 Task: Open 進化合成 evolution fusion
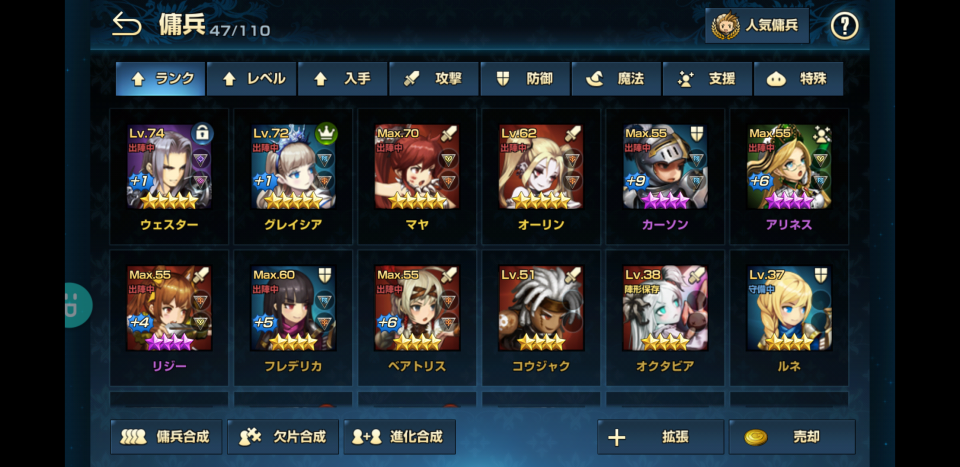[x=400, y=437]
